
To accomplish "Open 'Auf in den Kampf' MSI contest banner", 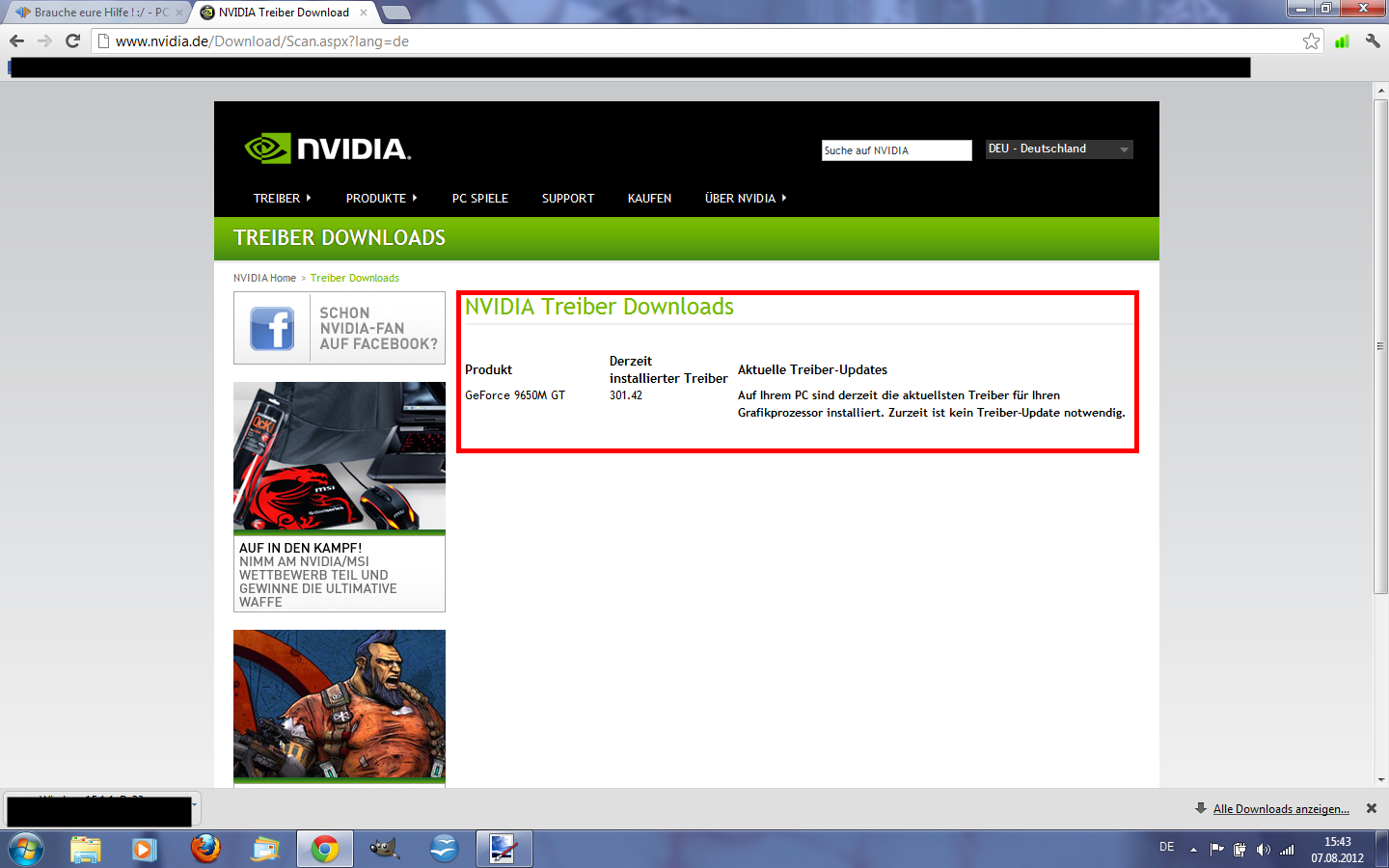I will tap(340, 497).
